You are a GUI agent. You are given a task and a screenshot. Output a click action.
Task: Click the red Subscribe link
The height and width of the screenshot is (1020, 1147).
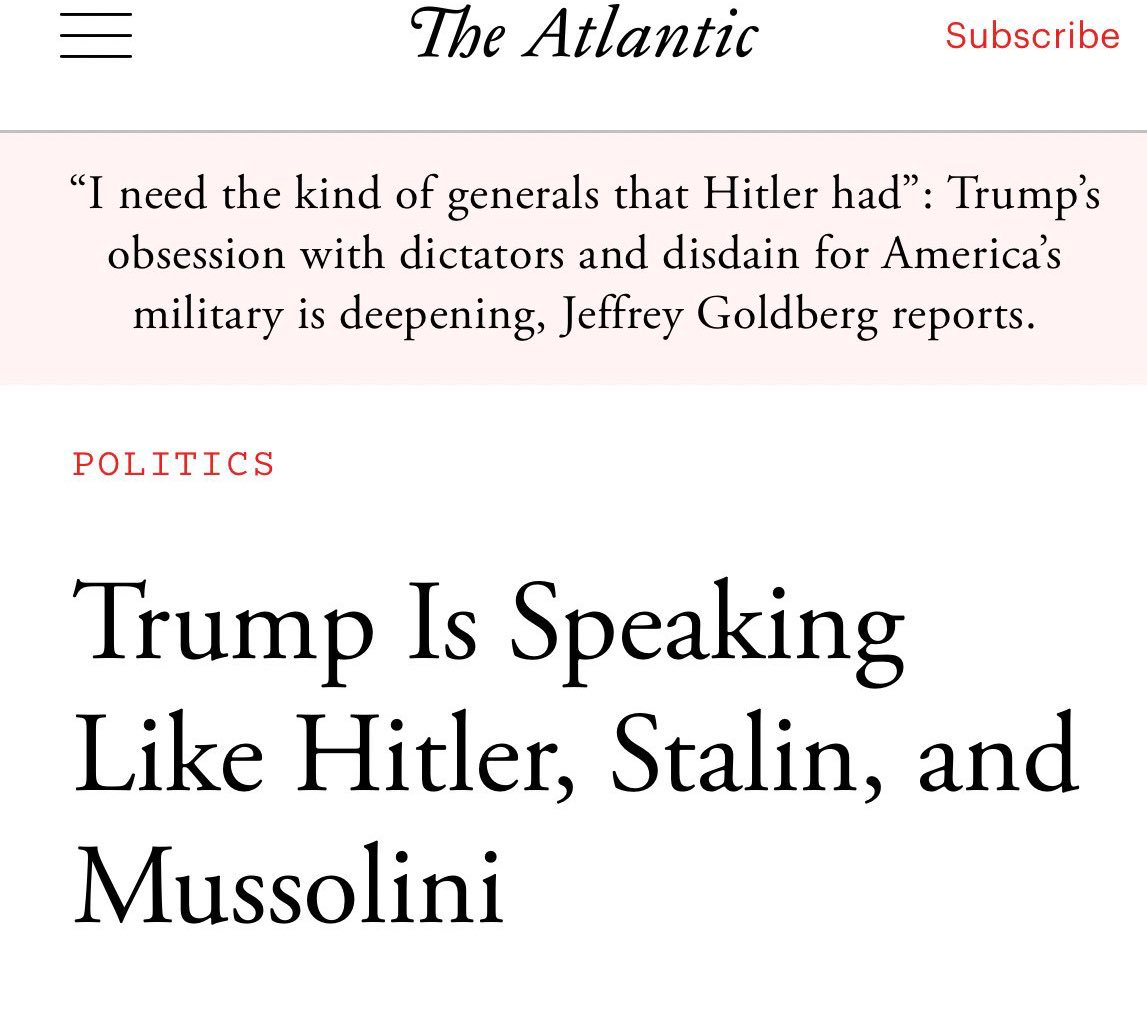[x=1032, y=36]
